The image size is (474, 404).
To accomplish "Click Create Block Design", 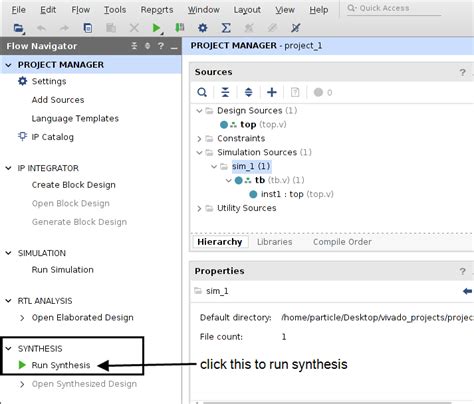I will 74,185.
